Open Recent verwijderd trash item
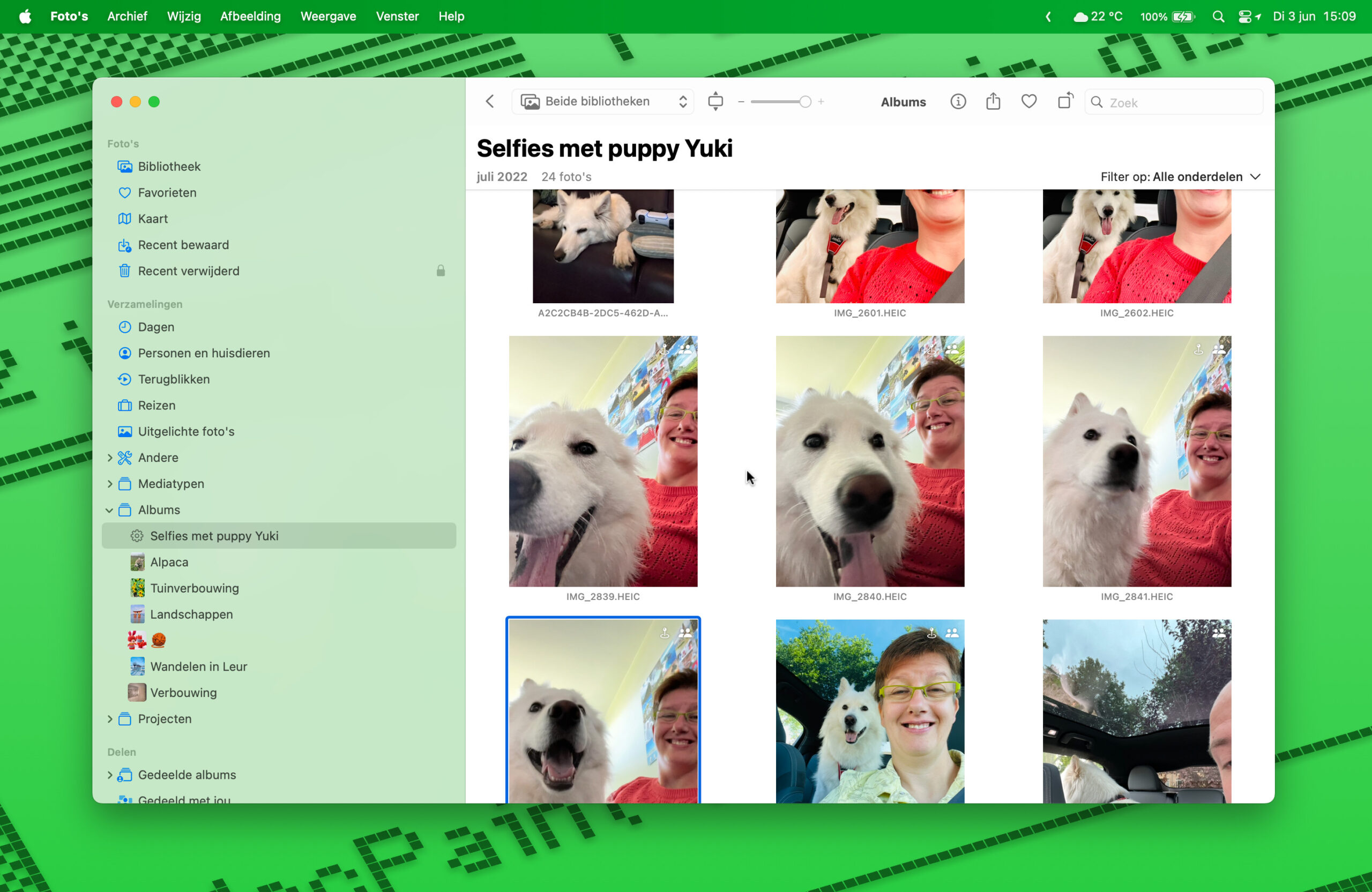The height and width of the screenshot is (892, 1372). pyautogui.click(x=188, y=271)
